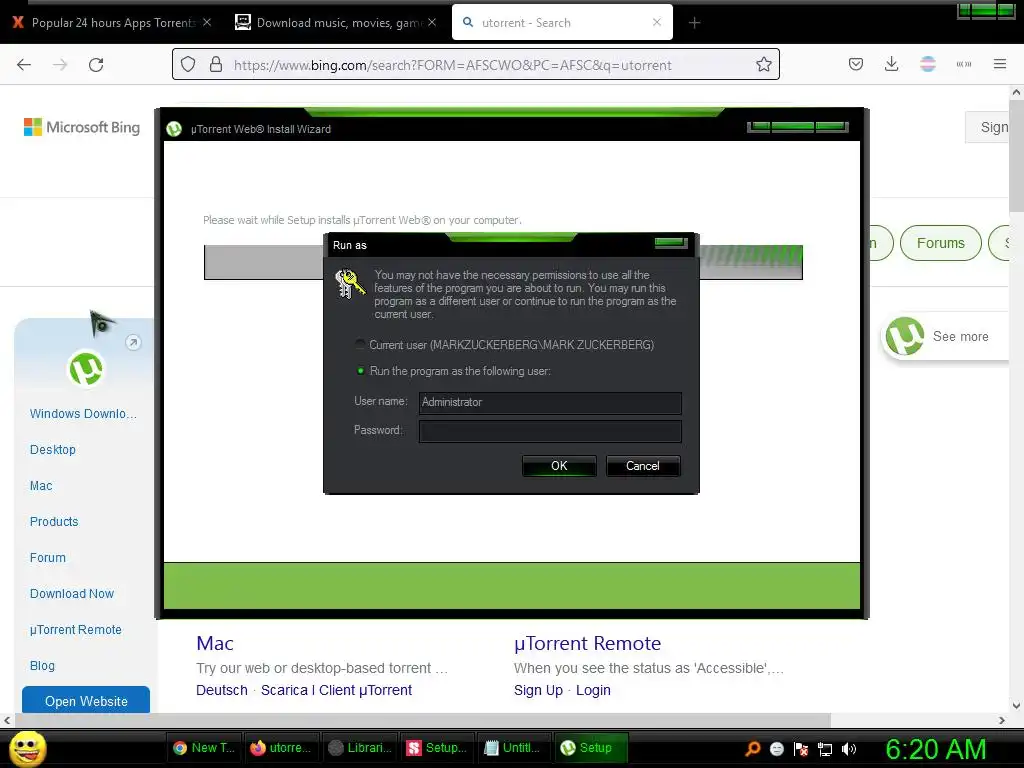This screenshot has width=1024, height=768.
Task: Click the µTorrent logo in wizard title bar
Action: click(174, 129)
